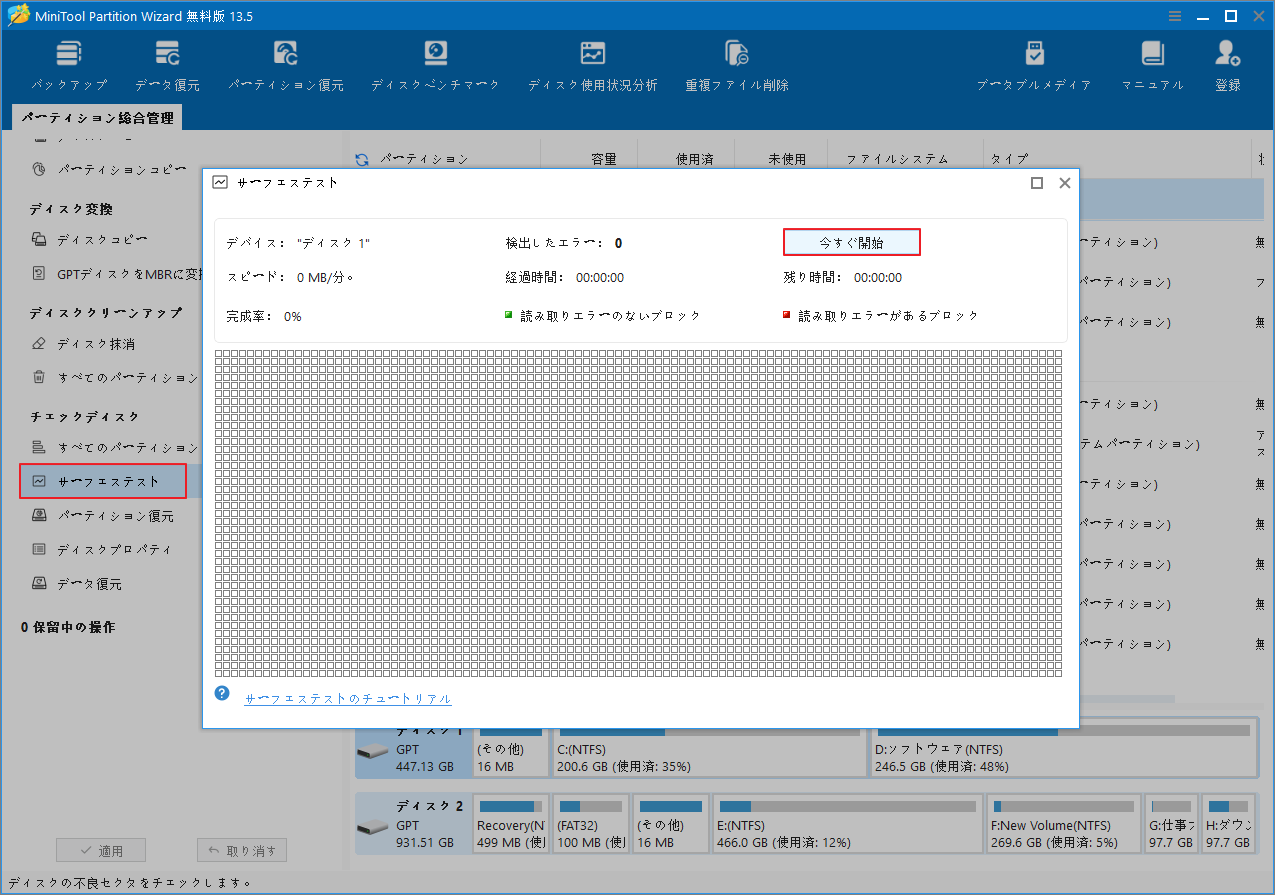Image resolution: width=1275 pixels, height=895 pixels.
Task: Click the ブータブルメディア creator icon
Action: [1034, 63]
